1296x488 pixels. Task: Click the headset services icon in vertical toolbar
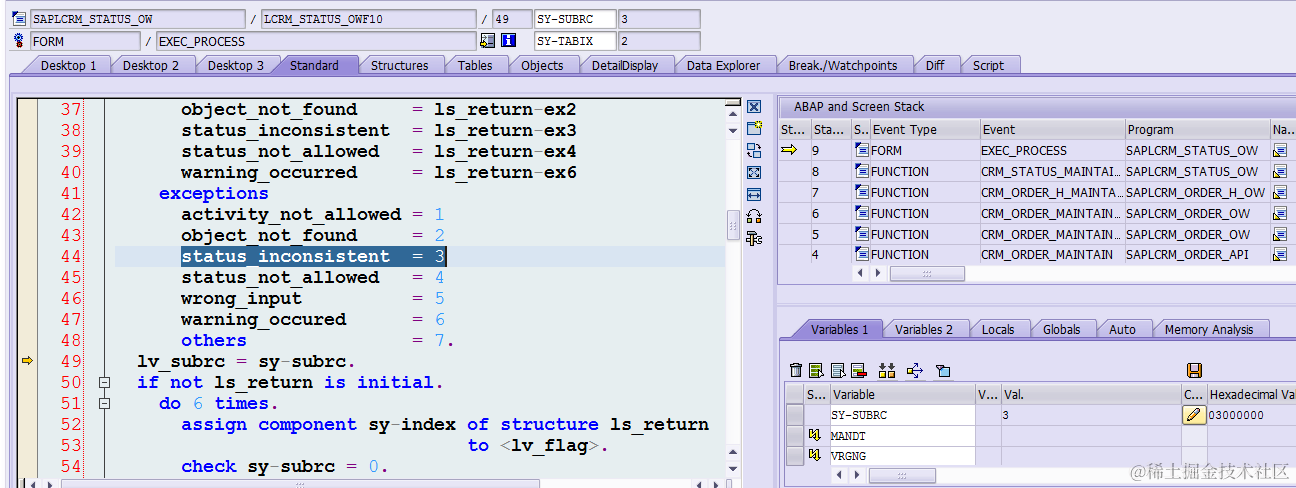click(x=754, y=216)
